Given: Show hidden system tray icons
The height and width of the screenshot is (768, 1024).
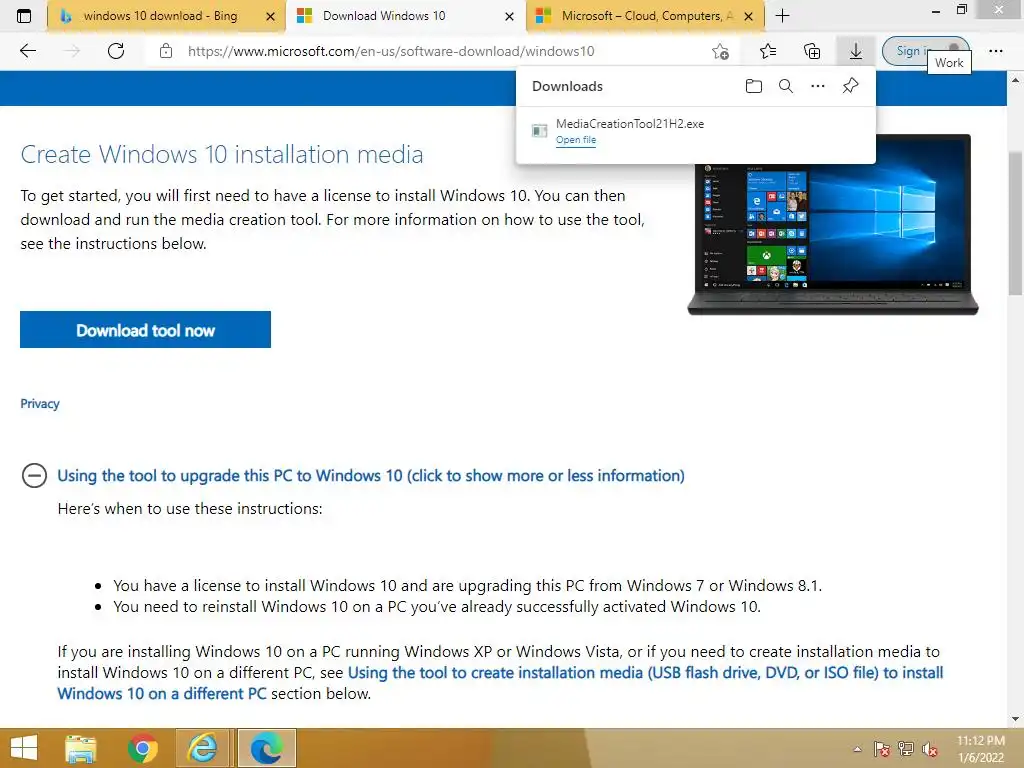Looking at the screenshot, I should click(x=857, y=749).
